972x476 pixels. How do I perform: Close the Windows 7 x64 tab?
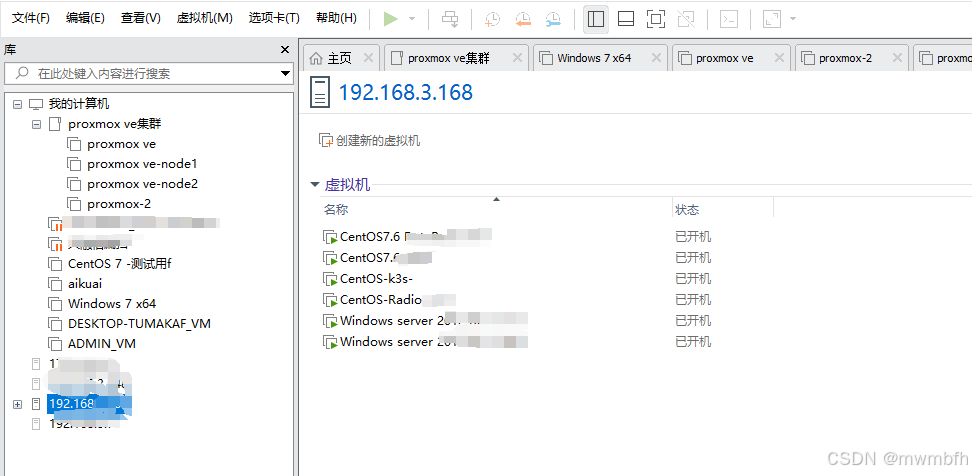[656, 58]
